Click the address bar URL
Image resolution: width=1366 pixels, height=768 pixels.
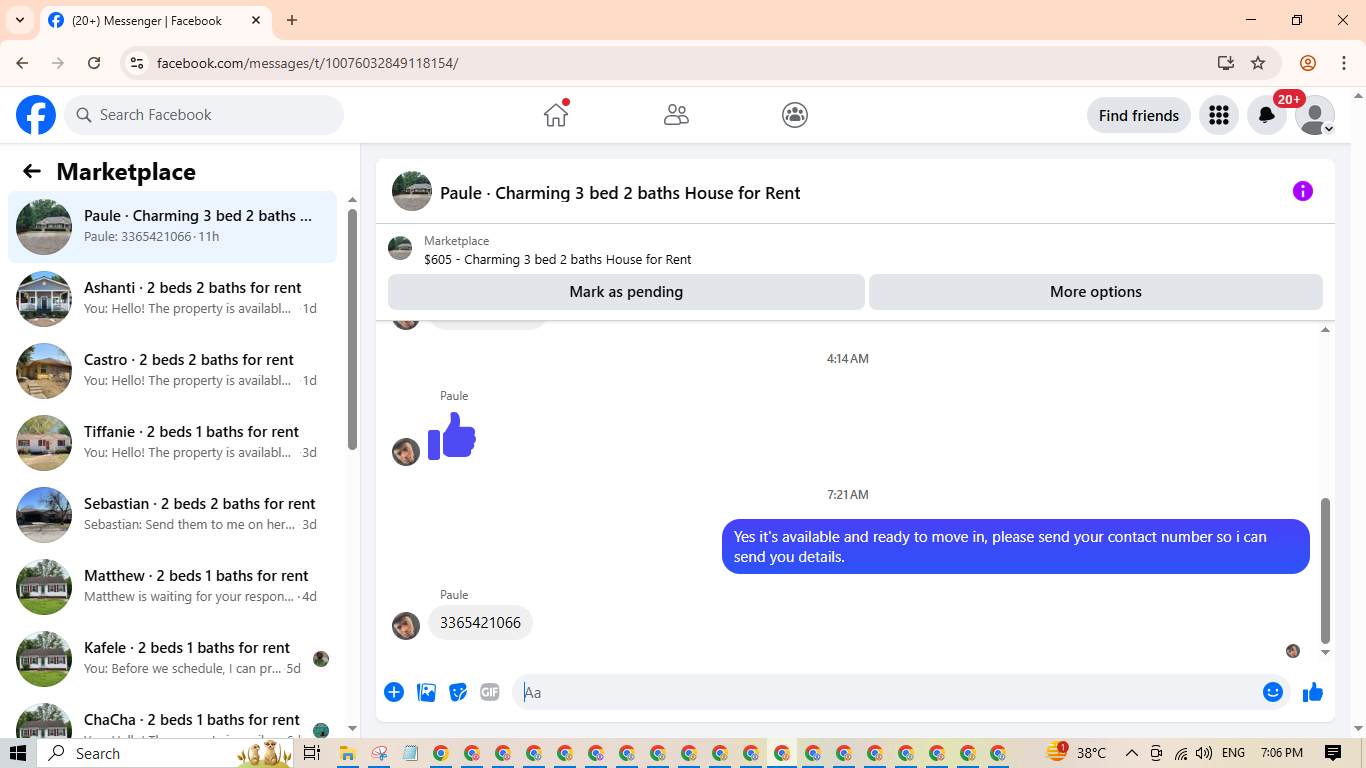308,63
